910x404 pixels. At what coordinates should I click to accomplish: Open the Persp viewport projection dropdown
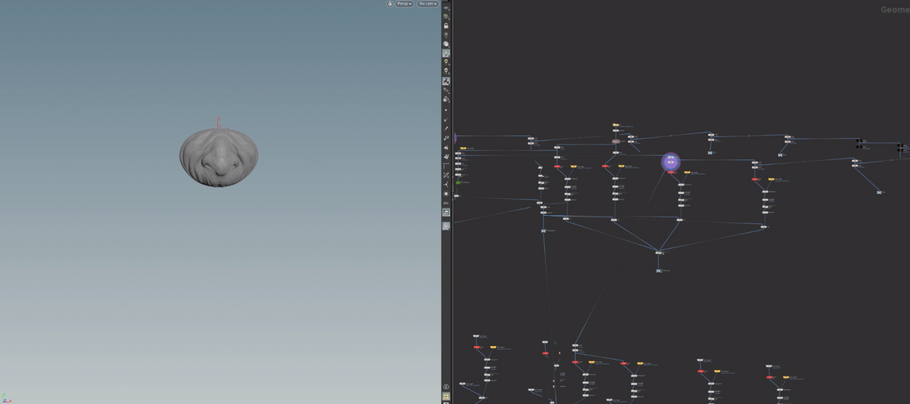click(404, 3)
